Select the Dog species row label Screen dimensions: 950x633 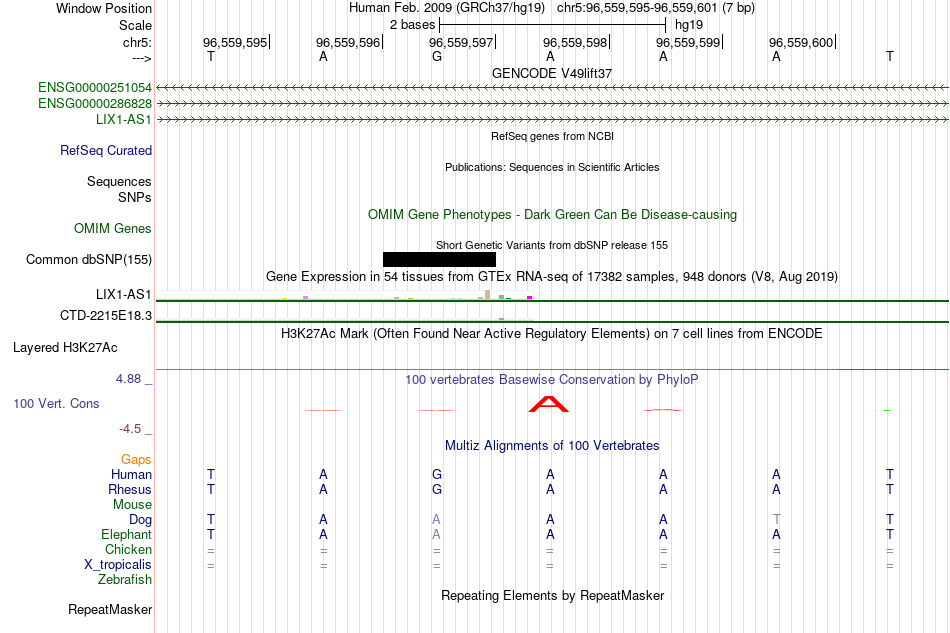click(141, 519)
